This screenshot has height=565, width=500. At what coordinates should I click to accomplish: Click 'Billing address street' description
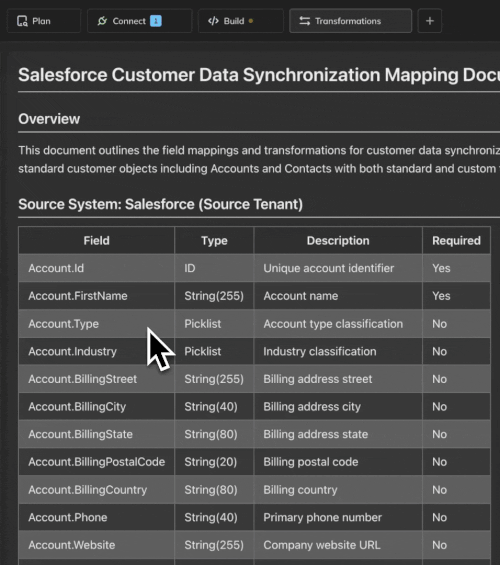pos(338,379)
